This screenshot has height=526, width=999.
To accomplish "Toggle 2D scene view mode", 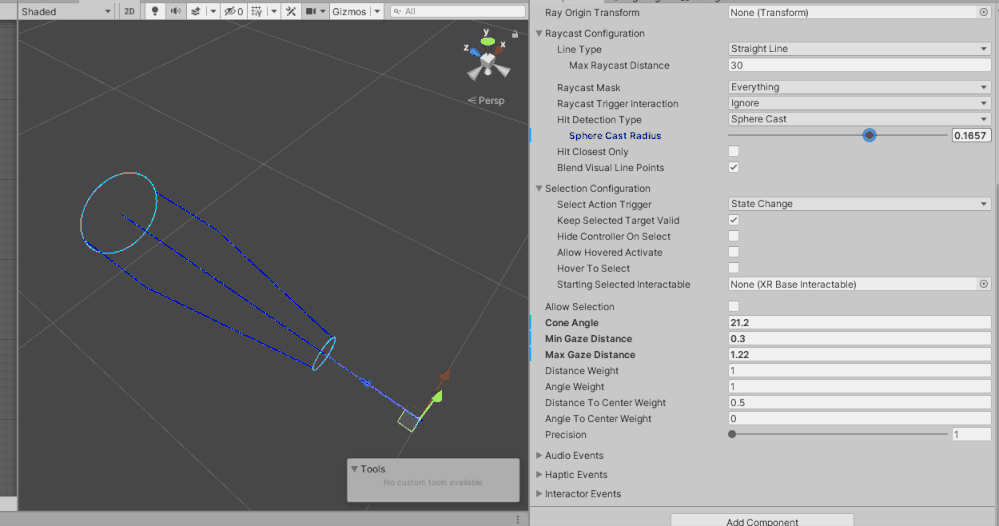I will 129,11.
